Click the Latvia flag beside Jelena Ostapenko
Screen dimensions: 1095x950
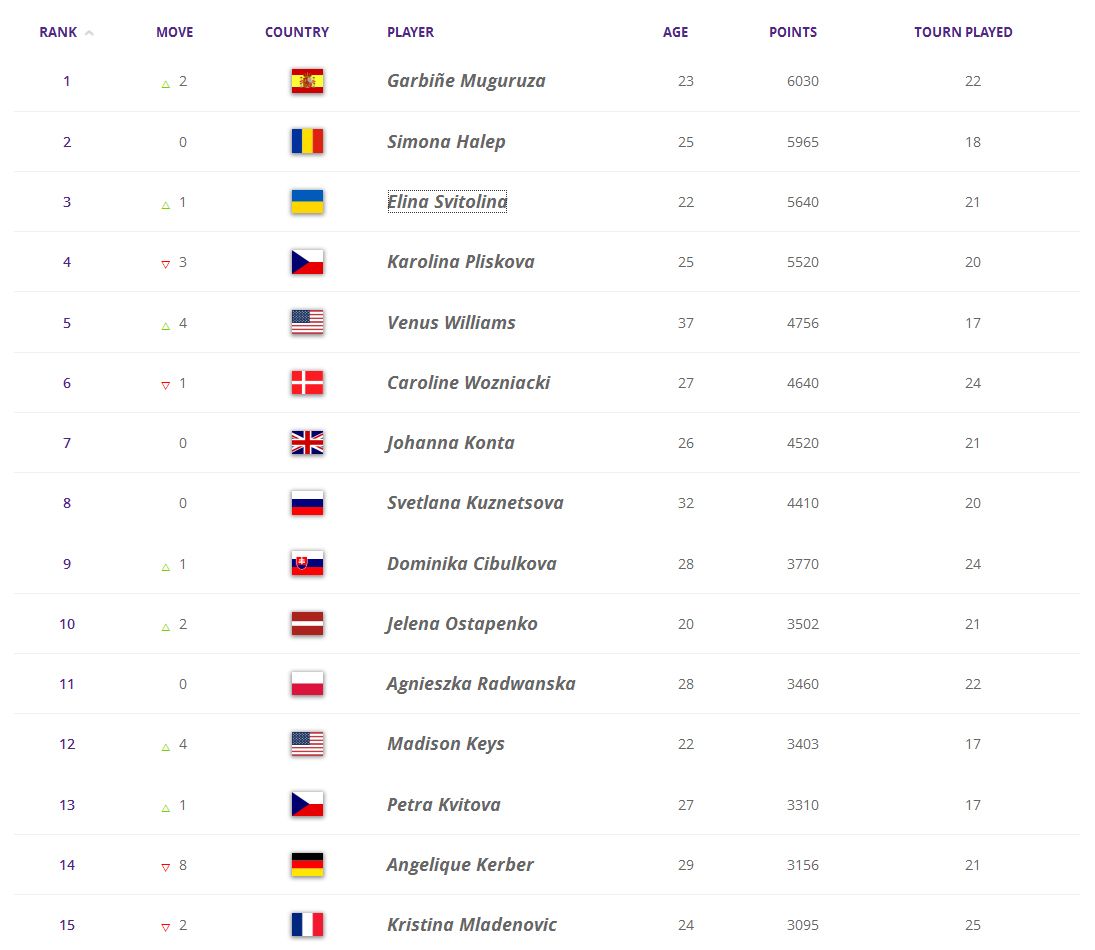coord(307,624)
